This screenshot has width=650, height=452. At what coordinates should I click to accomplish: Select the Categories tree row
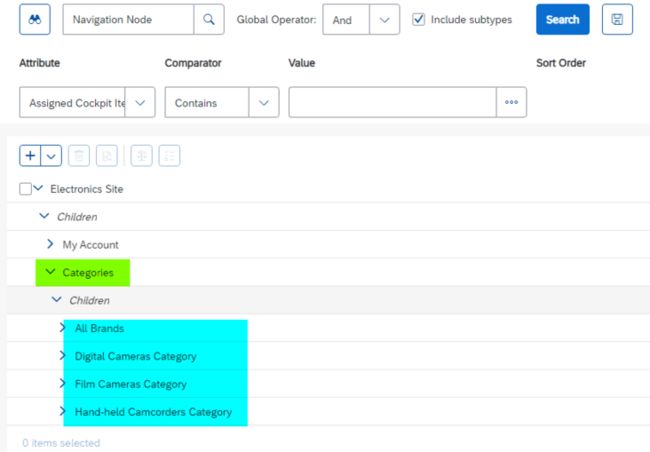point(328,272)
